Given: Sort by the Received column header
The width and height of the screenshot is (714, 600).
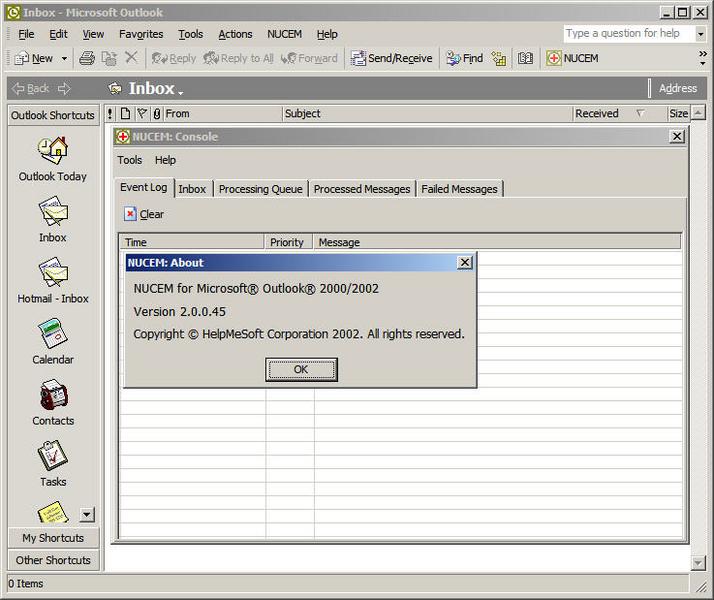Looking at the screenshot, I should 619,113.
